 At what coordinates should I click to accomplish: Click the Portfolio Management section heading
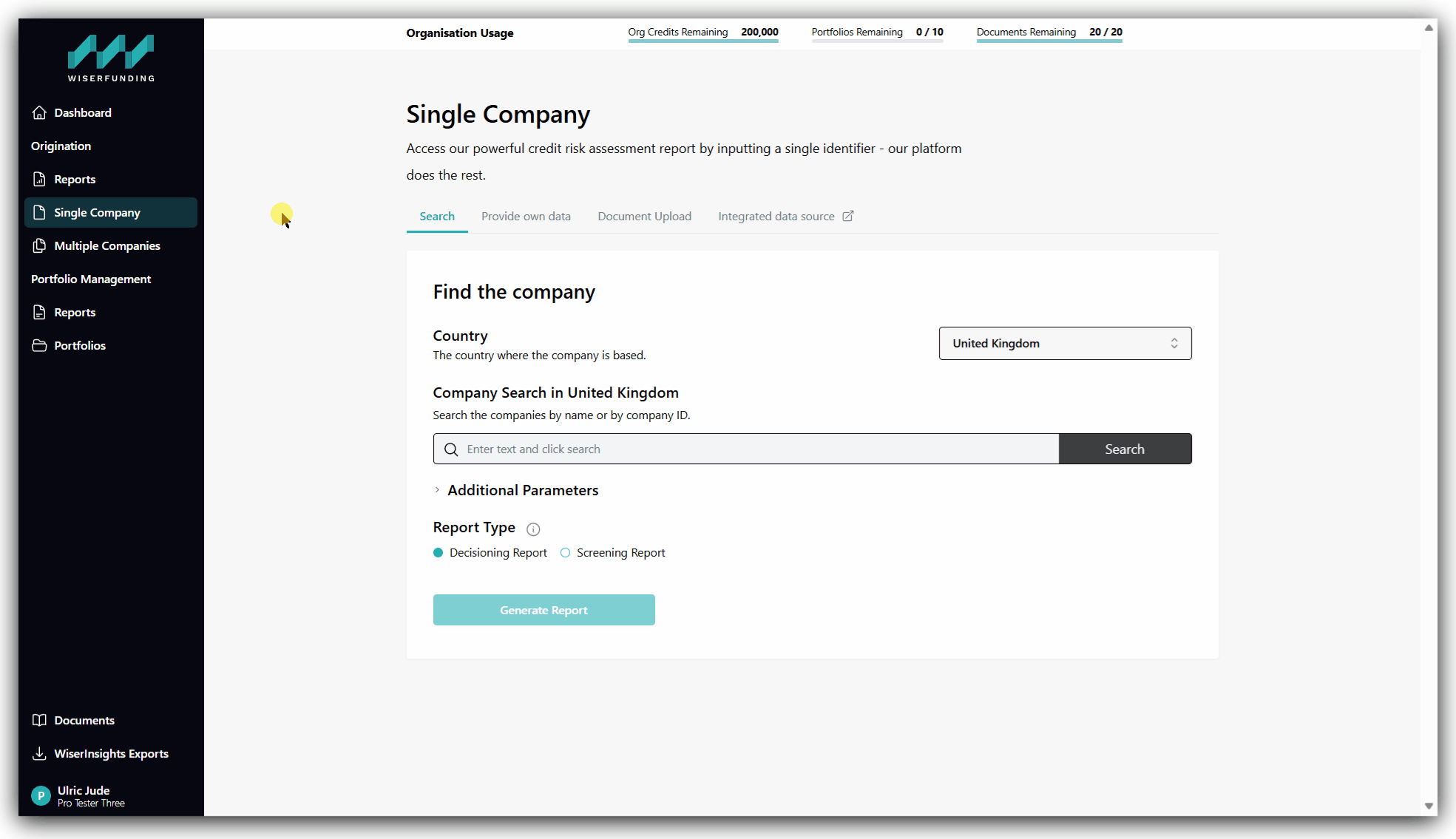click(x=91, y=279)
